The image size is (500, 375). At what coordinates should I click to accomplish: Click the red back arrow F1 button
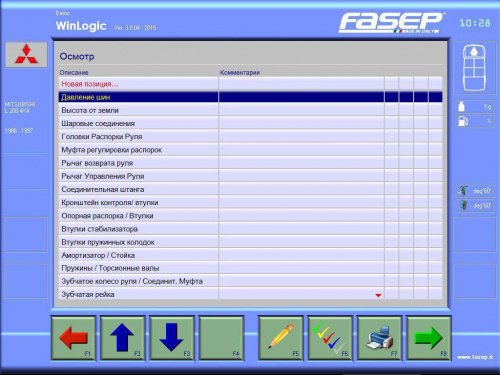[73, 338]
